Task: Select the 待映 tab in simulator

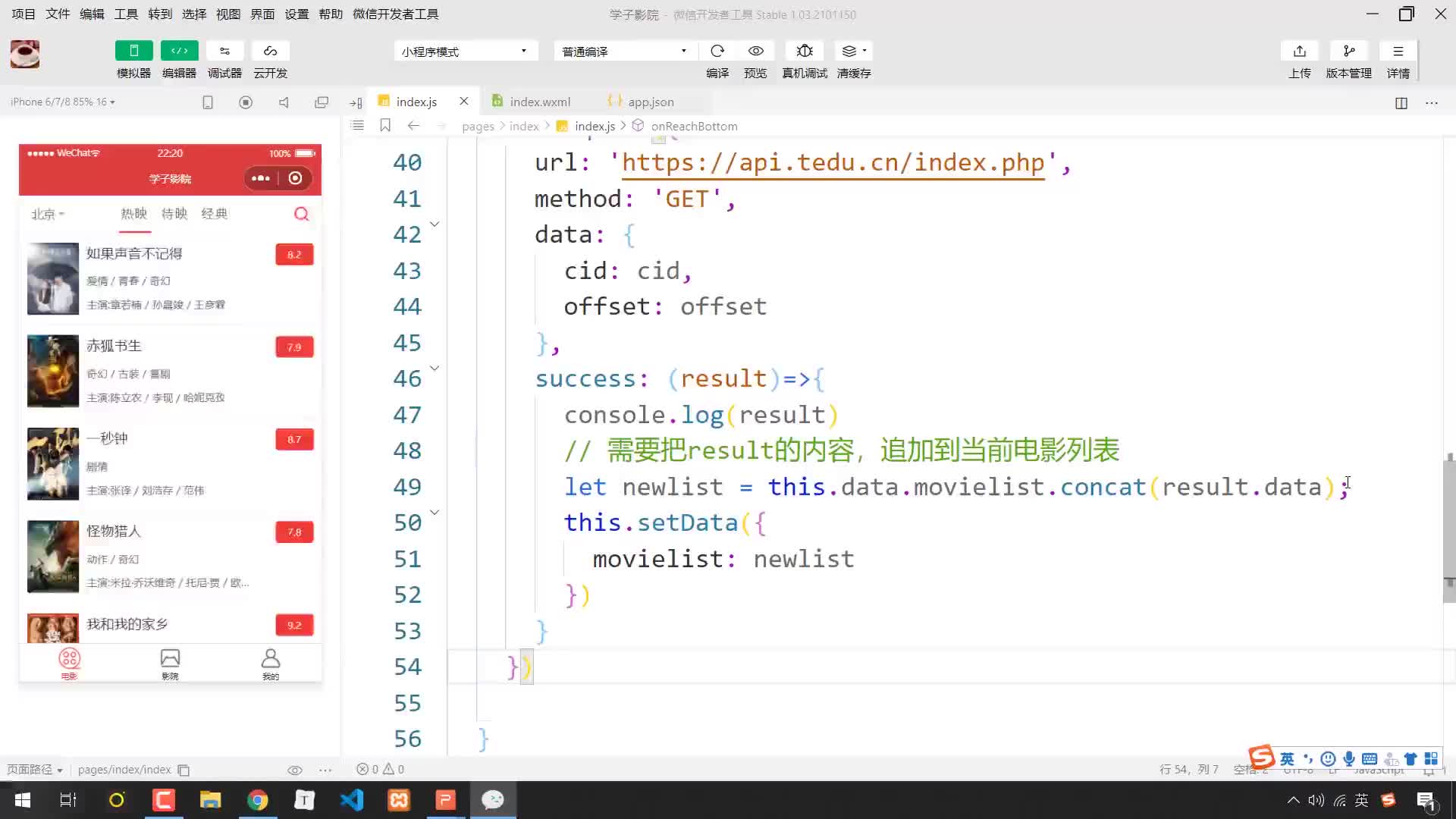Action: coord(174,214)
